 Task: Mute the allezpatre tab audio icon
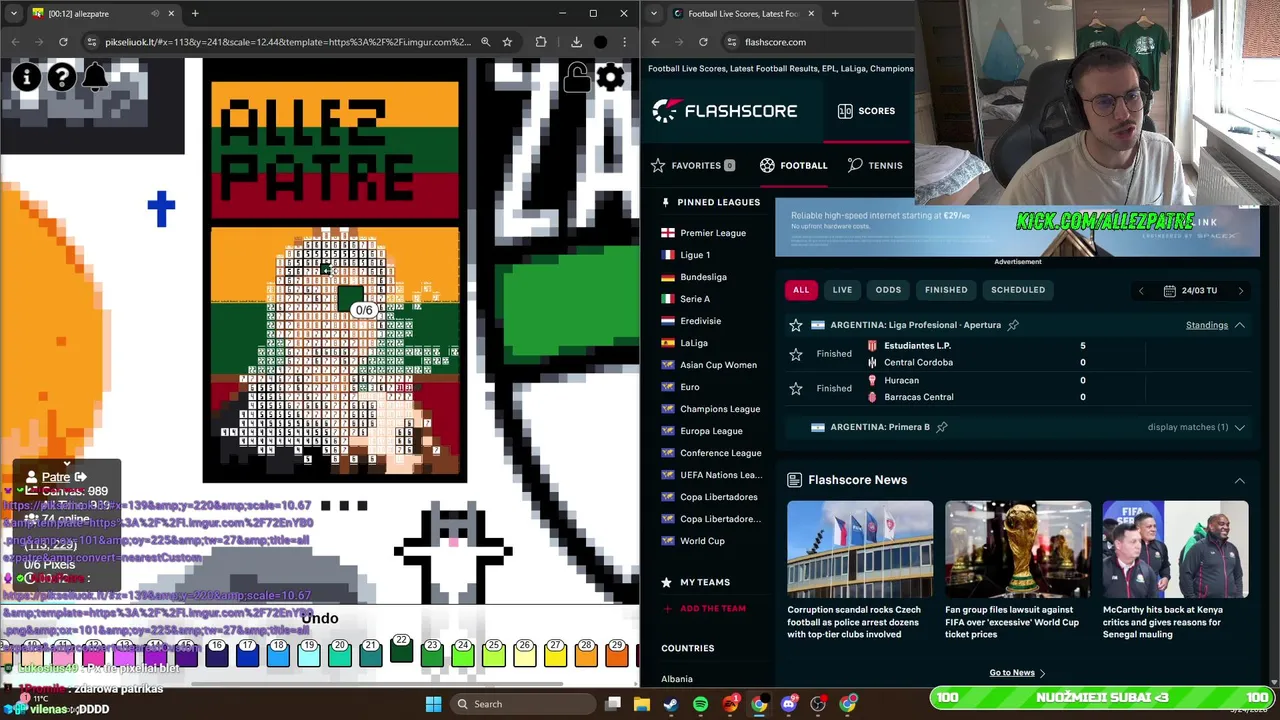[x=155, y=14]
